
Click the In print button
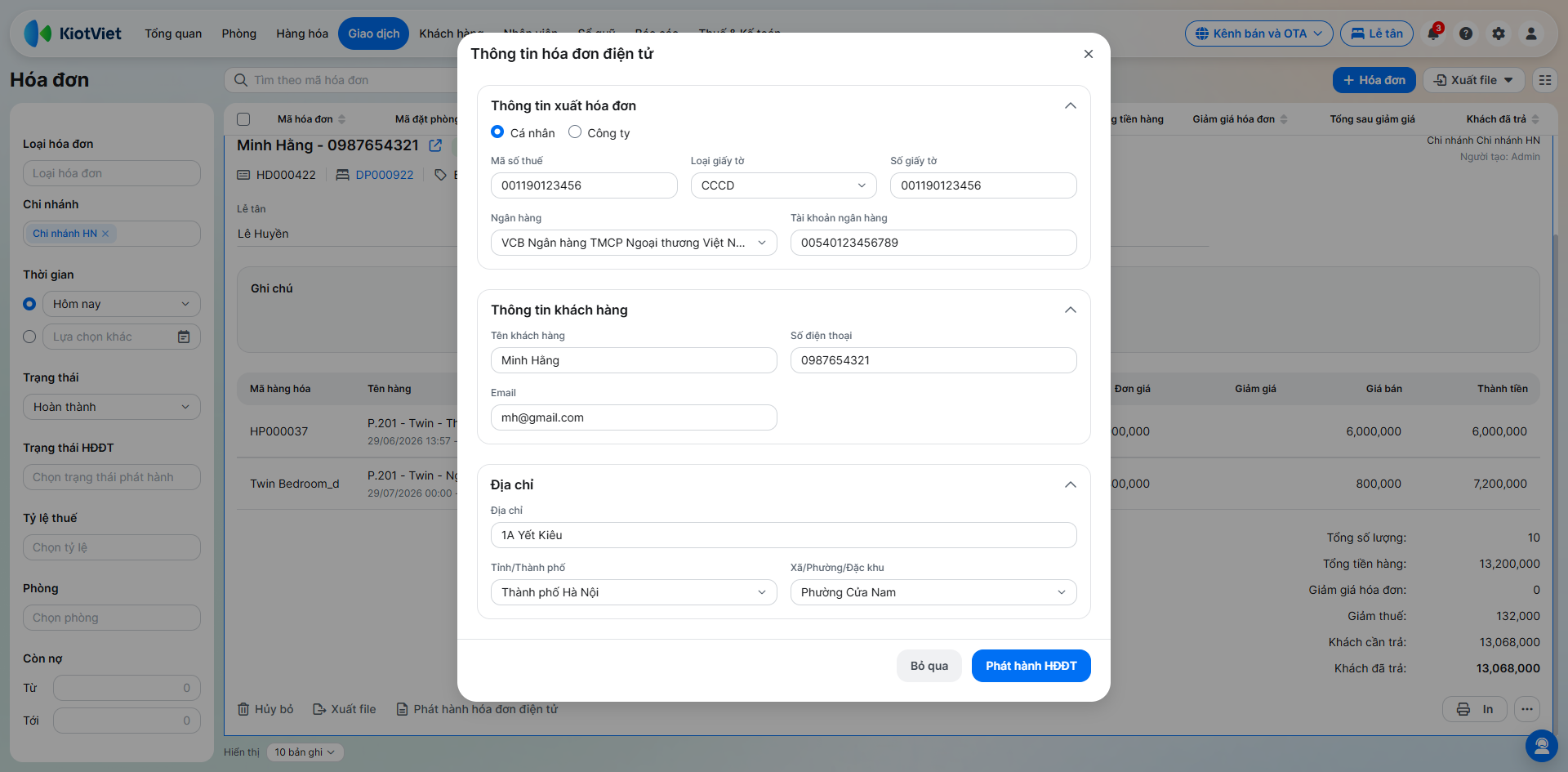point(1475,709)
